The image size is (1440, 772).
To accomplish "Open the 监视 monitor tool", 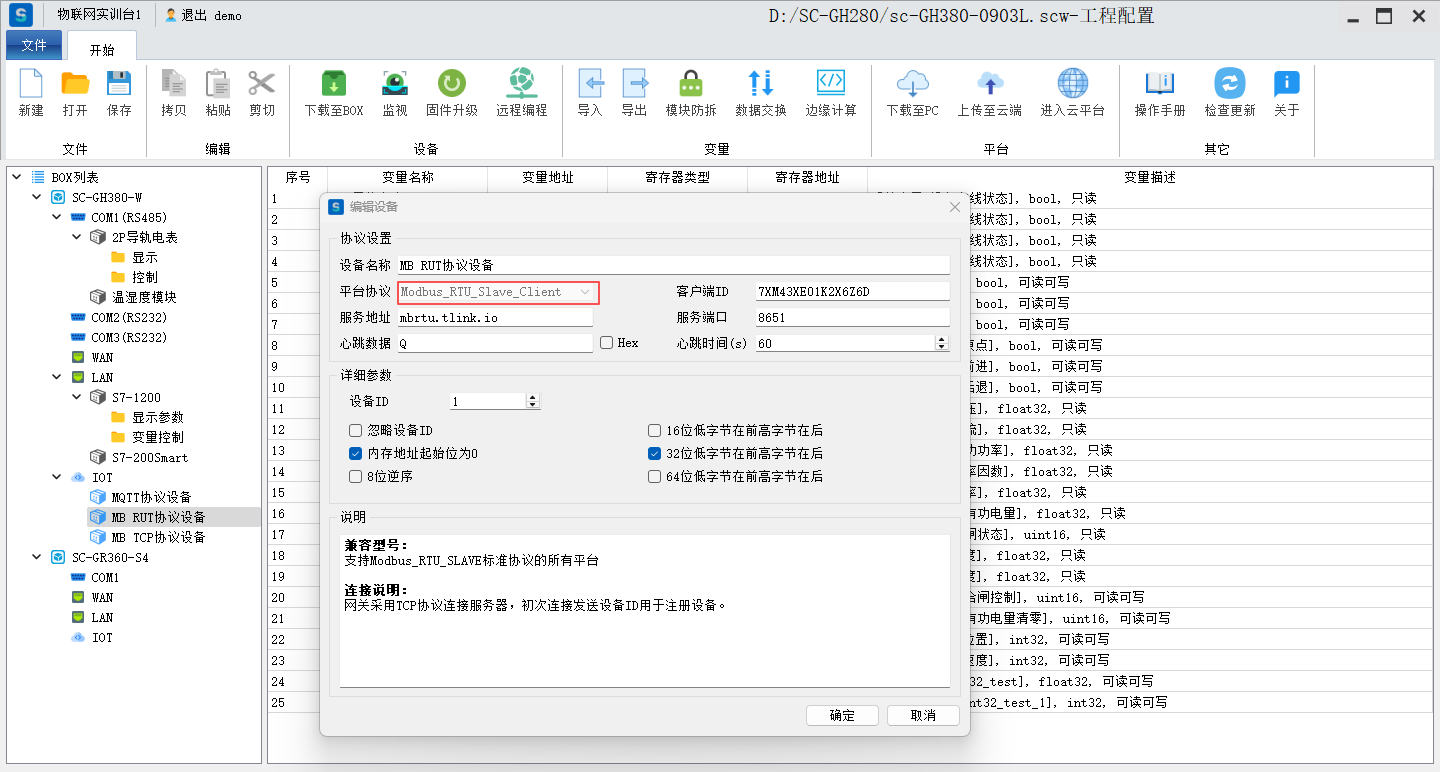I will pyautogui.click(x=394, y=93).
